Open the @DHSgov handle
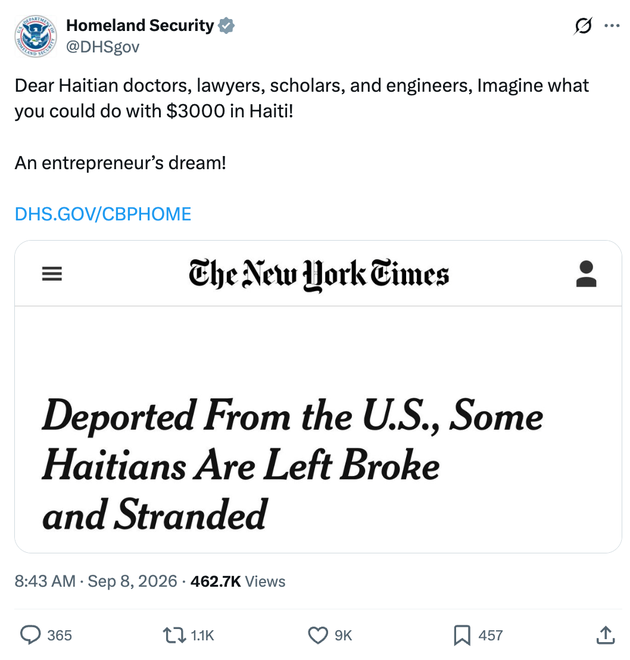Viewport: 630px width, 660px height. pyautogui.click(x=103, y=46)
